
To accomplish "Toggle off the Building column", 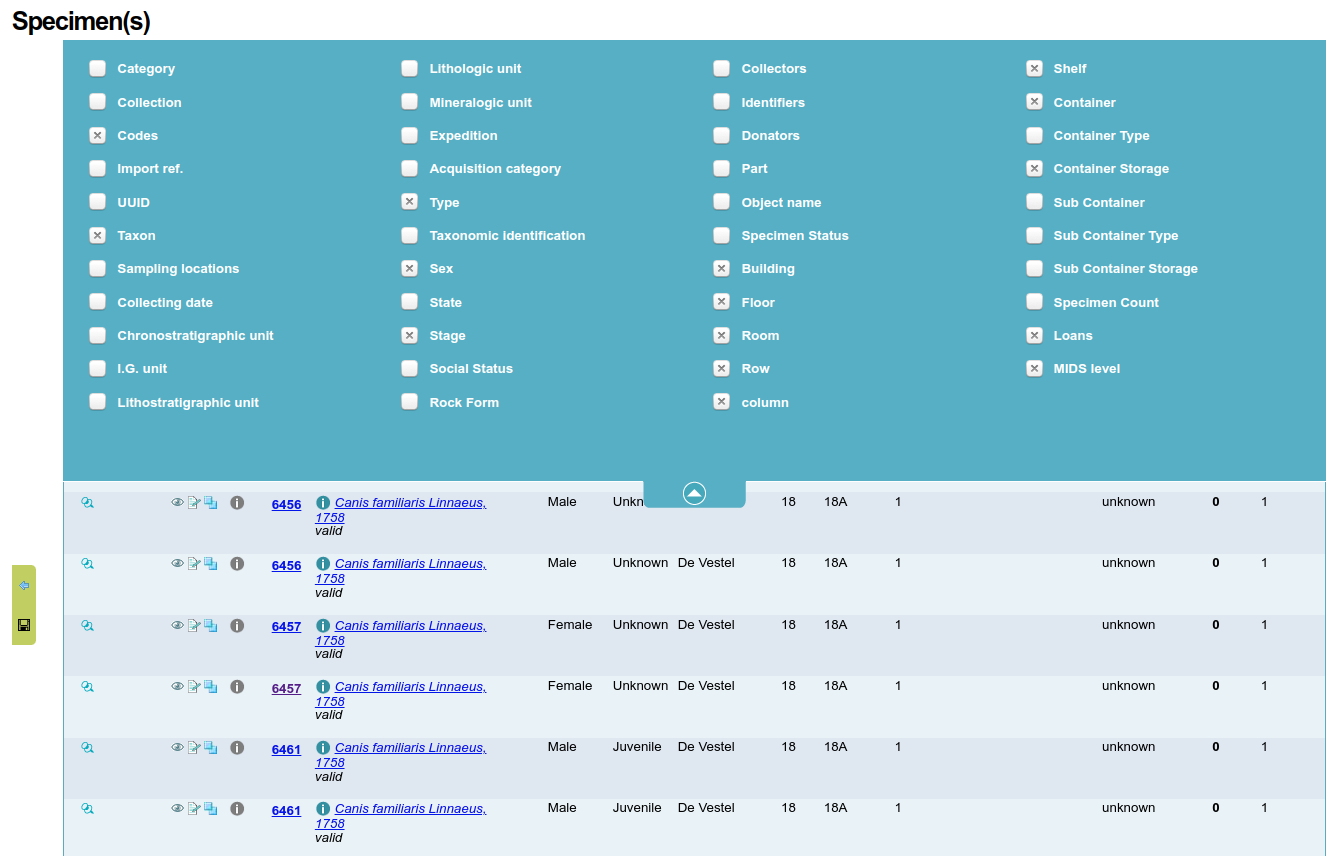I will pyautogui.click(x=721, y=268).
